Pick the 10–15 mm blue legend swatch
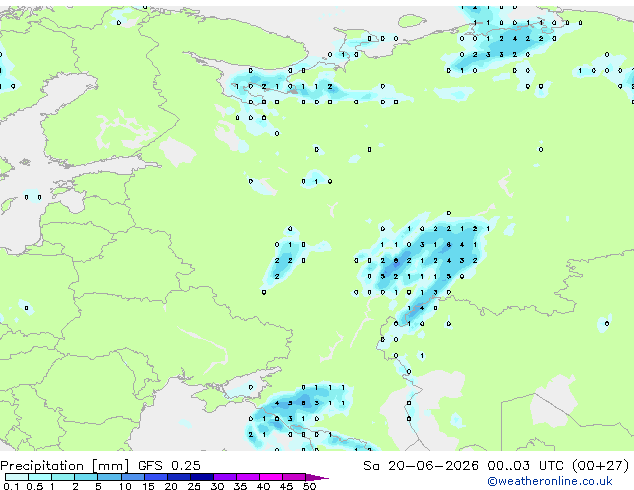 [x=132, y=477]
